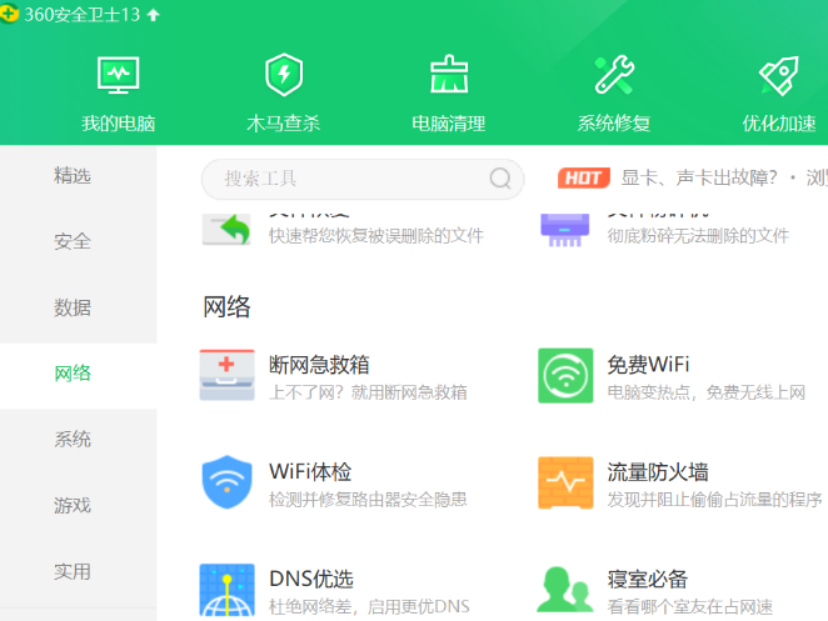The width and height of the screenshot is (828, 621).
Task: Click text 发现并阻止偷偷占流量的程序
Action: (715, 500)
